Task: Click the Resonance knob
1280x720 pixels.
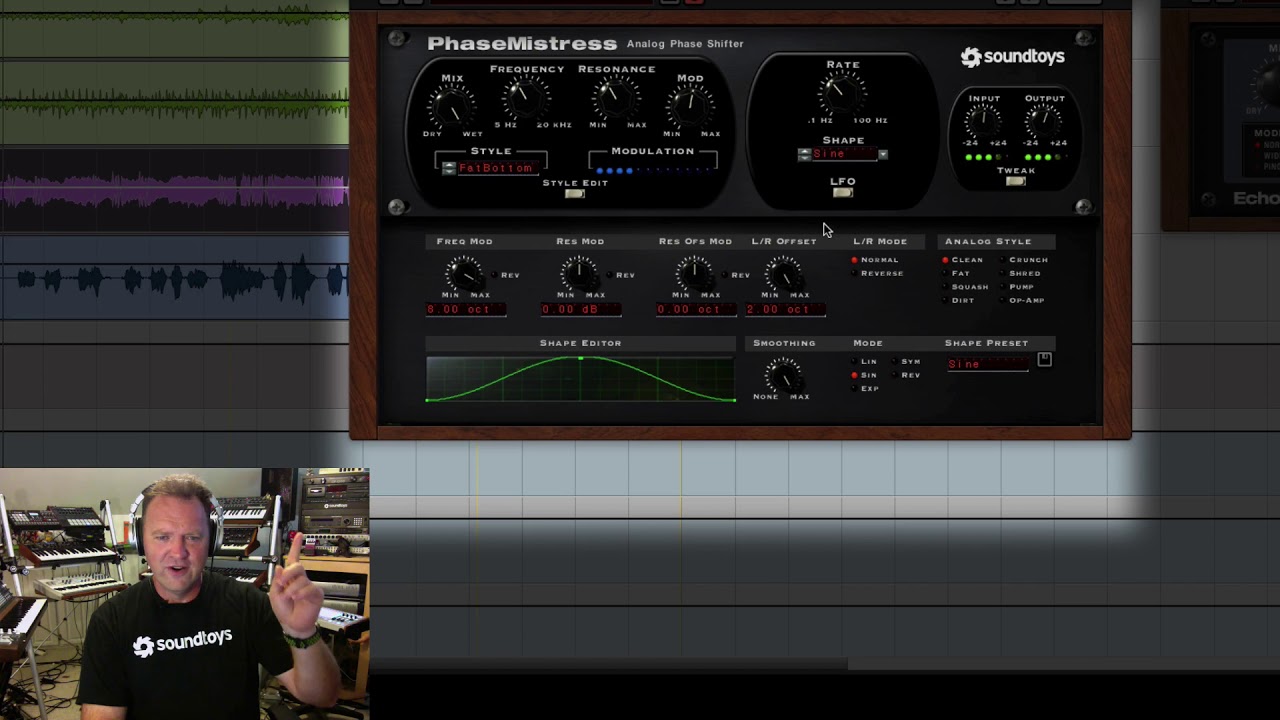Action: click(x=614, y=99)
